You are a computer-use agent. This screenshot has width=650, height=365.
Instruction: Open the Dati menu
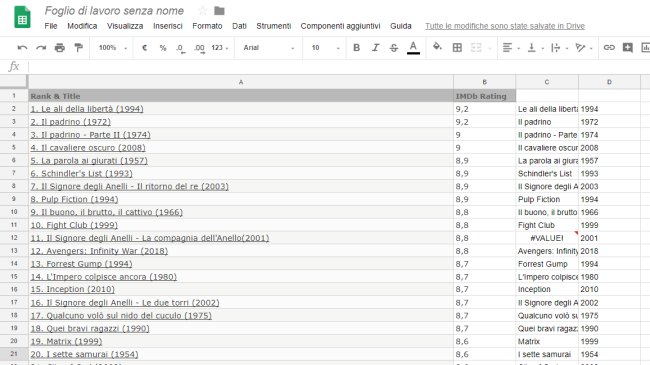pyautogui.click(x=239, y=26)
